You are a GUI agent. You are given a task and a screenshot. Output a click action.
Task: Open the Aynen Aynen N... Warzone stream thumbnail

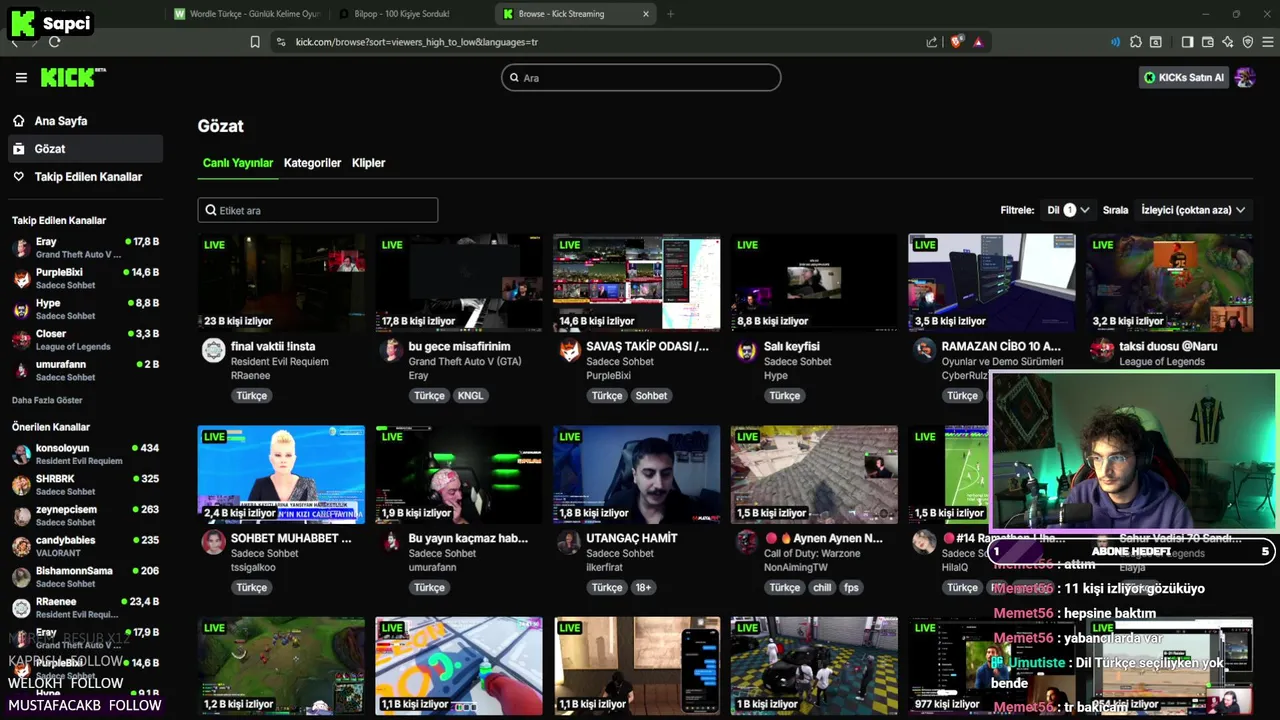(x=814, y=474)
